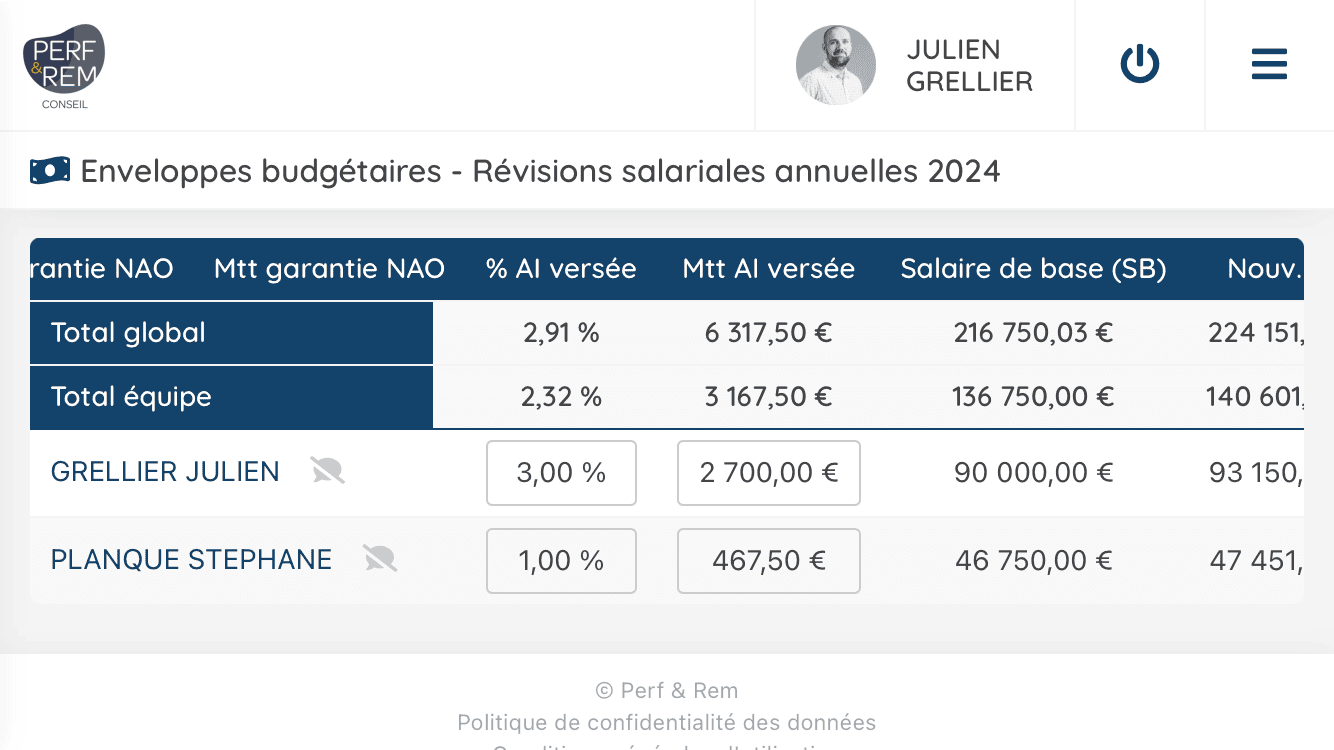
Task: Toggle crossed-out icon next to PLANQUE STEPHANE
Action: coord(379,559)
